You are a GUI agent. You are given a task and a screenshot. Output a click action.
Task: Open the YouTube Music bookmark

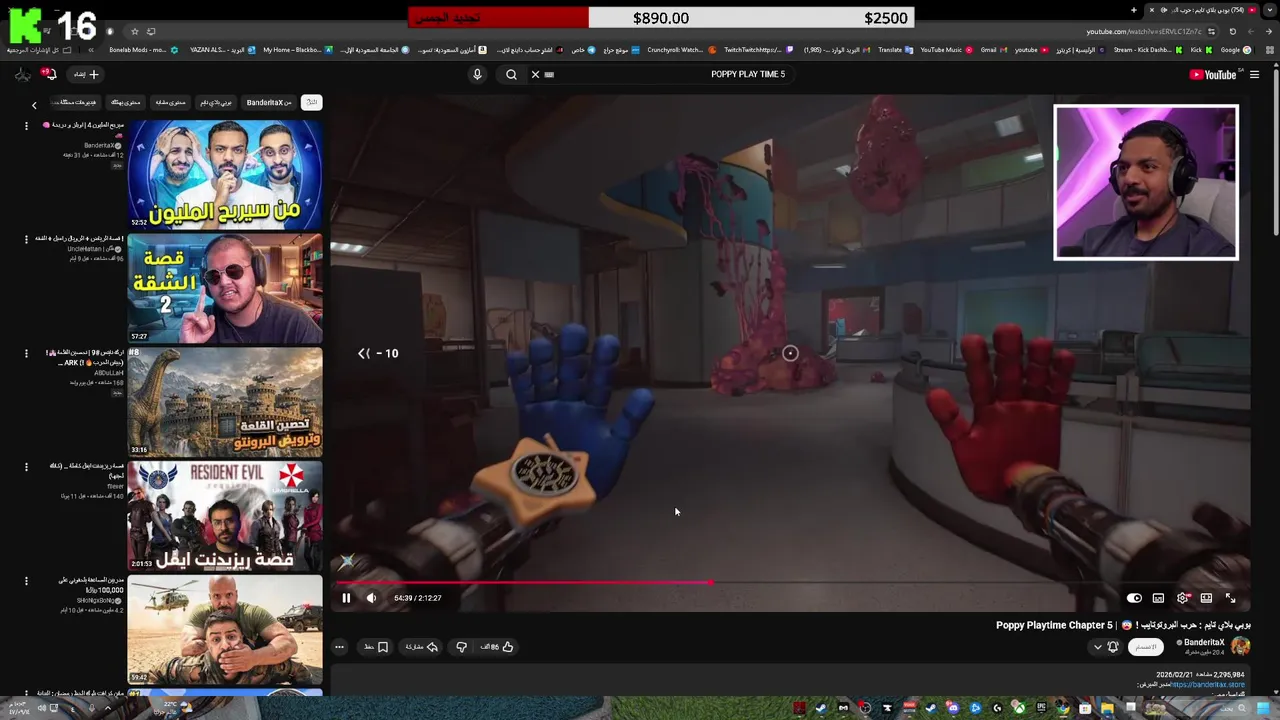(946, 49)
